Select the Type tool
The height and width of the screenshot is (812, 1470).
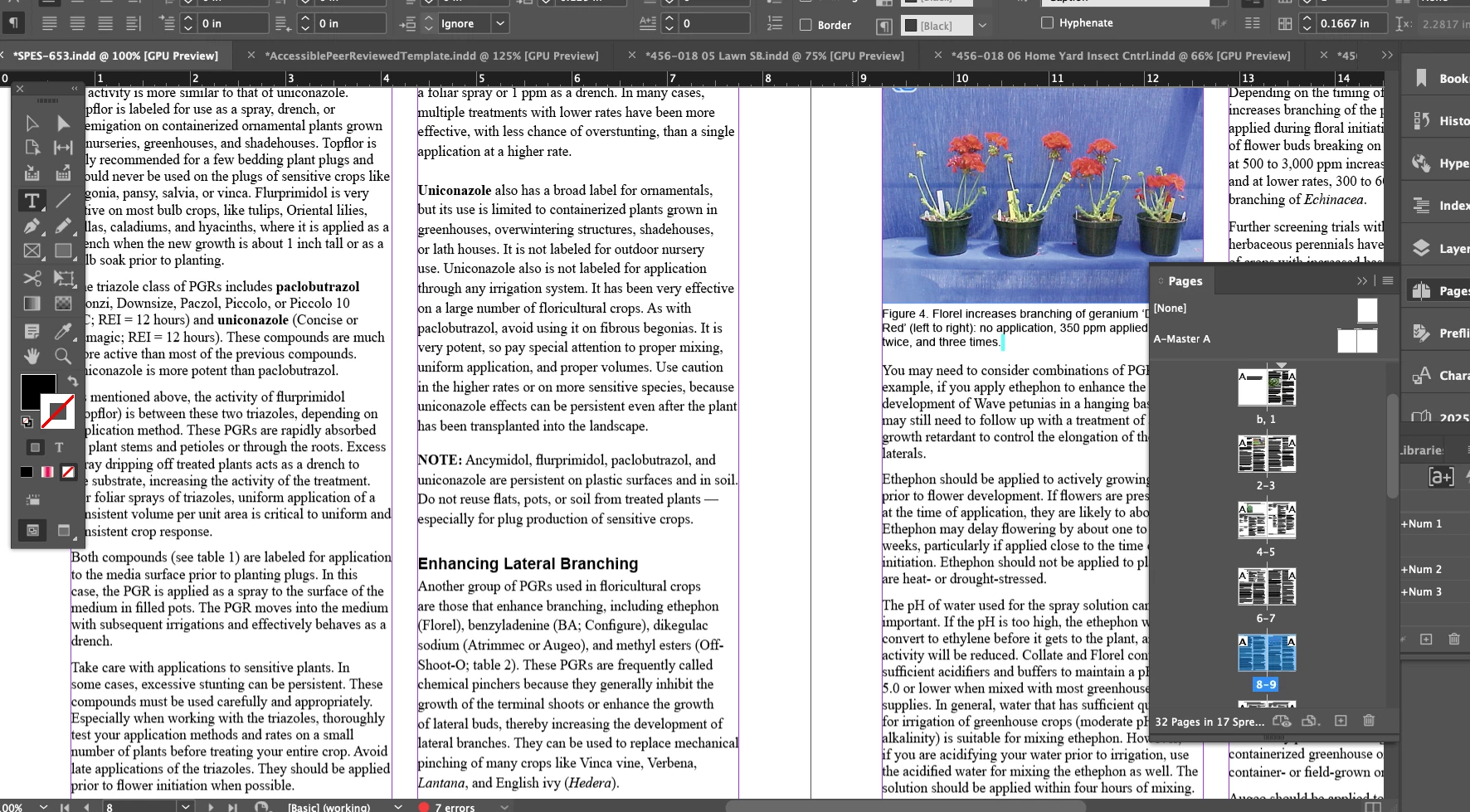click(32, 201)
